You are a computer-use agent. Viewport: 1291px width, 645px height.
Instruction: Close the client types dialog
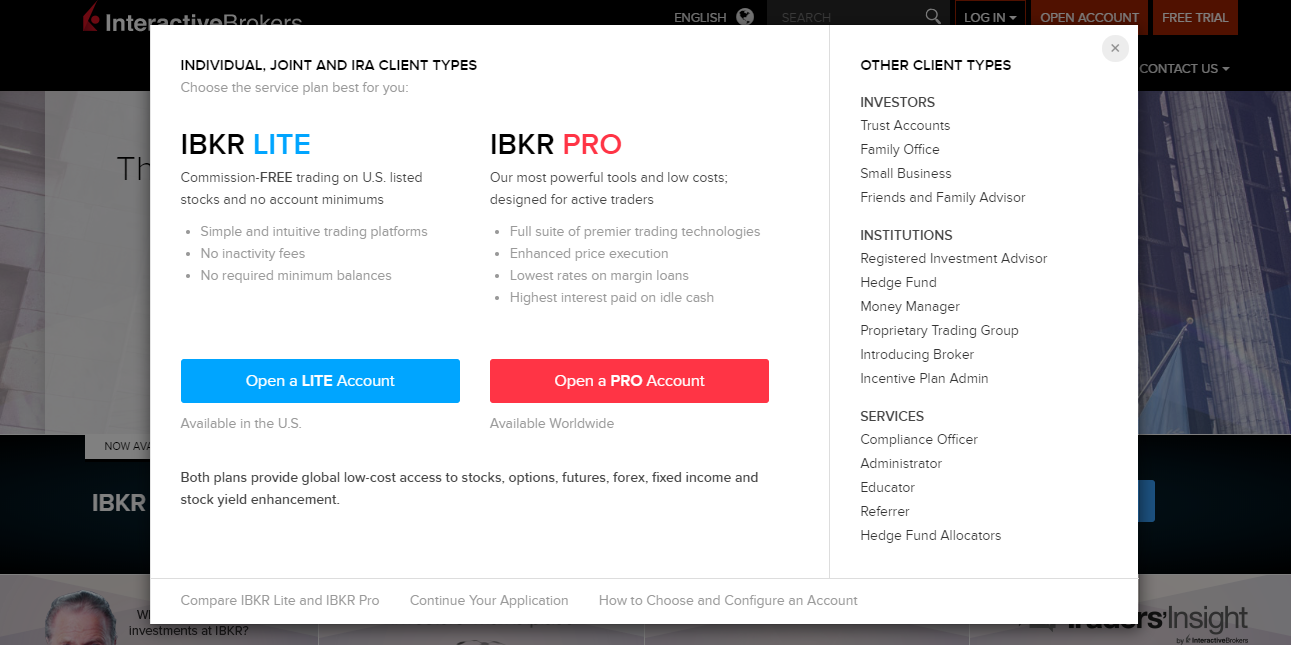click(x=1115, y=48)
